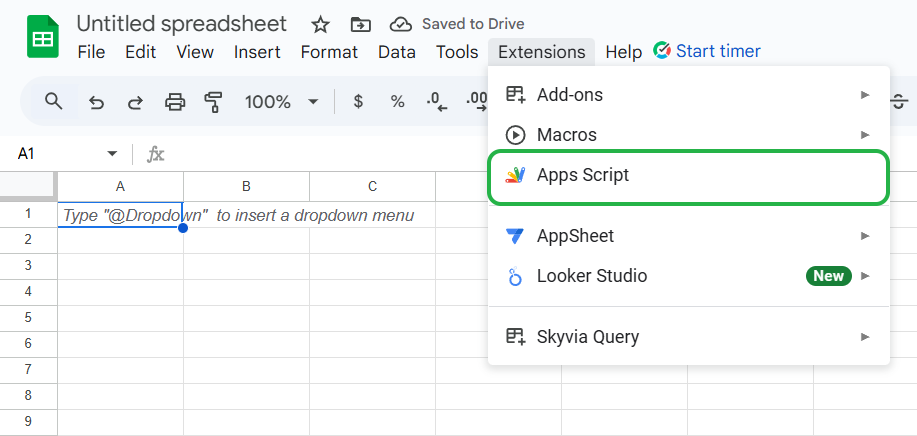The height and width of the screenshot is (436, 917).
Task: Select Looker Studio menu entry
Action: click(x=689, y=276)
